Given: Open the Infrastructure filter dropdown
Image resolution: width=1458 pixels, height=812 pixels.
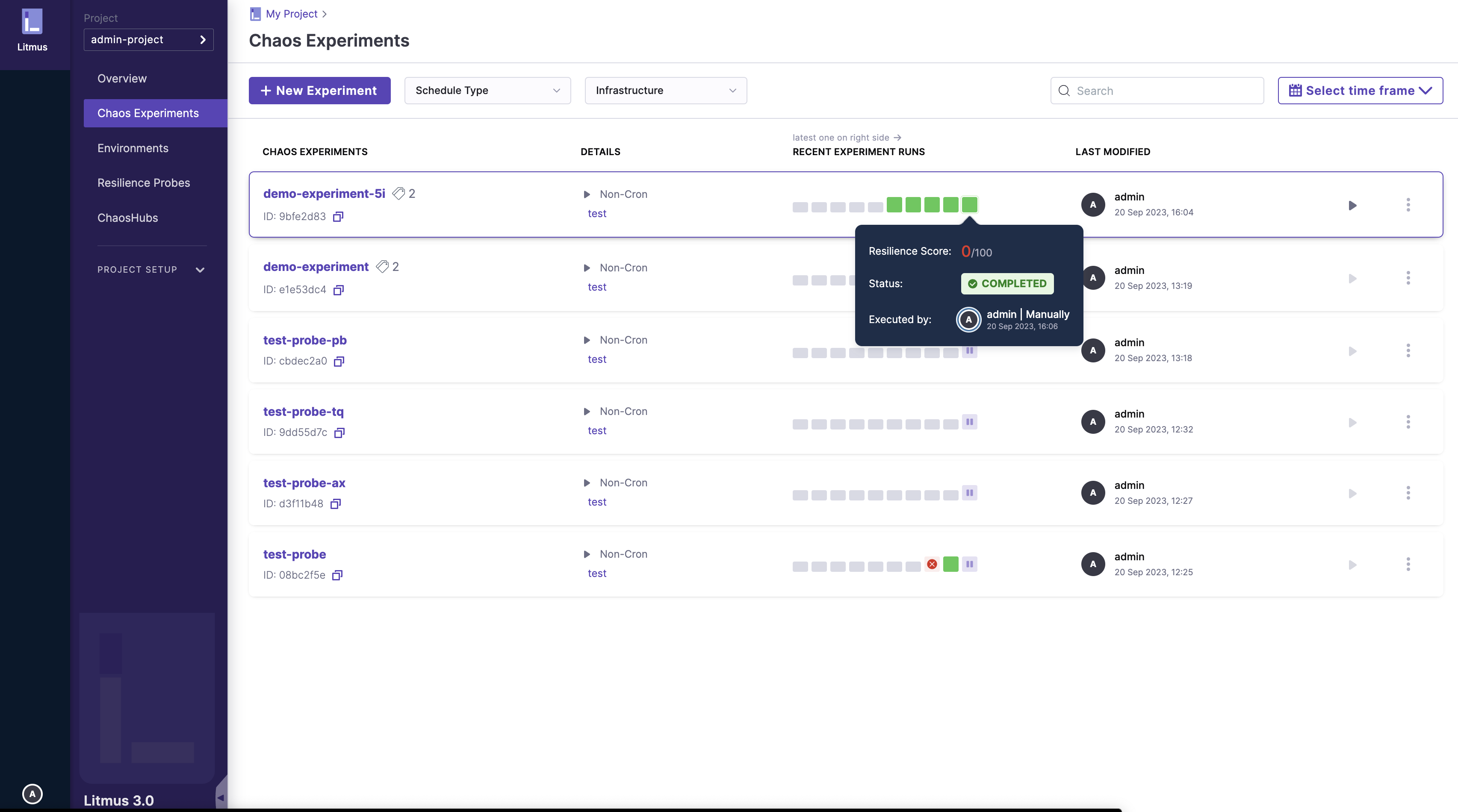Looking at the screenshot, I should [x=665, y=91].
